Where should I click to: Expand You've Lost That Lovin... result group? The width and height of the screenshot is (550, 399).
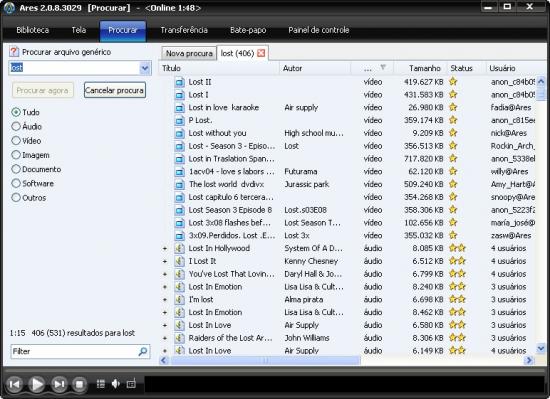coord(165,274)
